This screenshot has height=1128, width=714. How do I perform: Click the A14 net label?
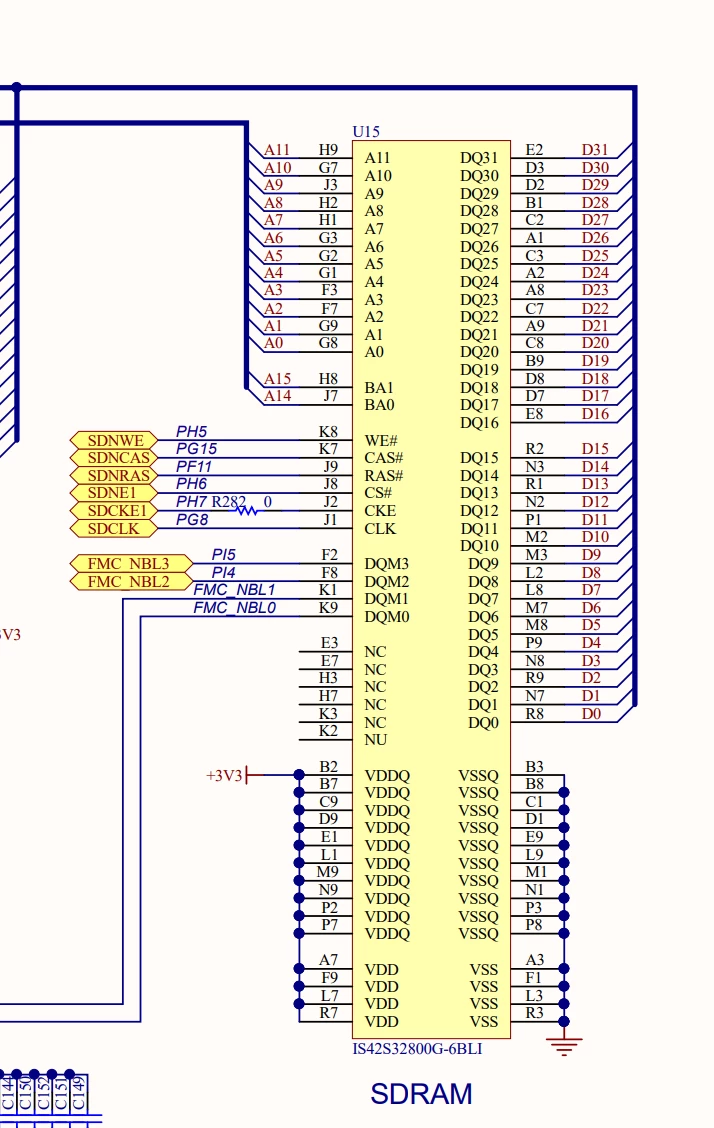coord(278,396)
